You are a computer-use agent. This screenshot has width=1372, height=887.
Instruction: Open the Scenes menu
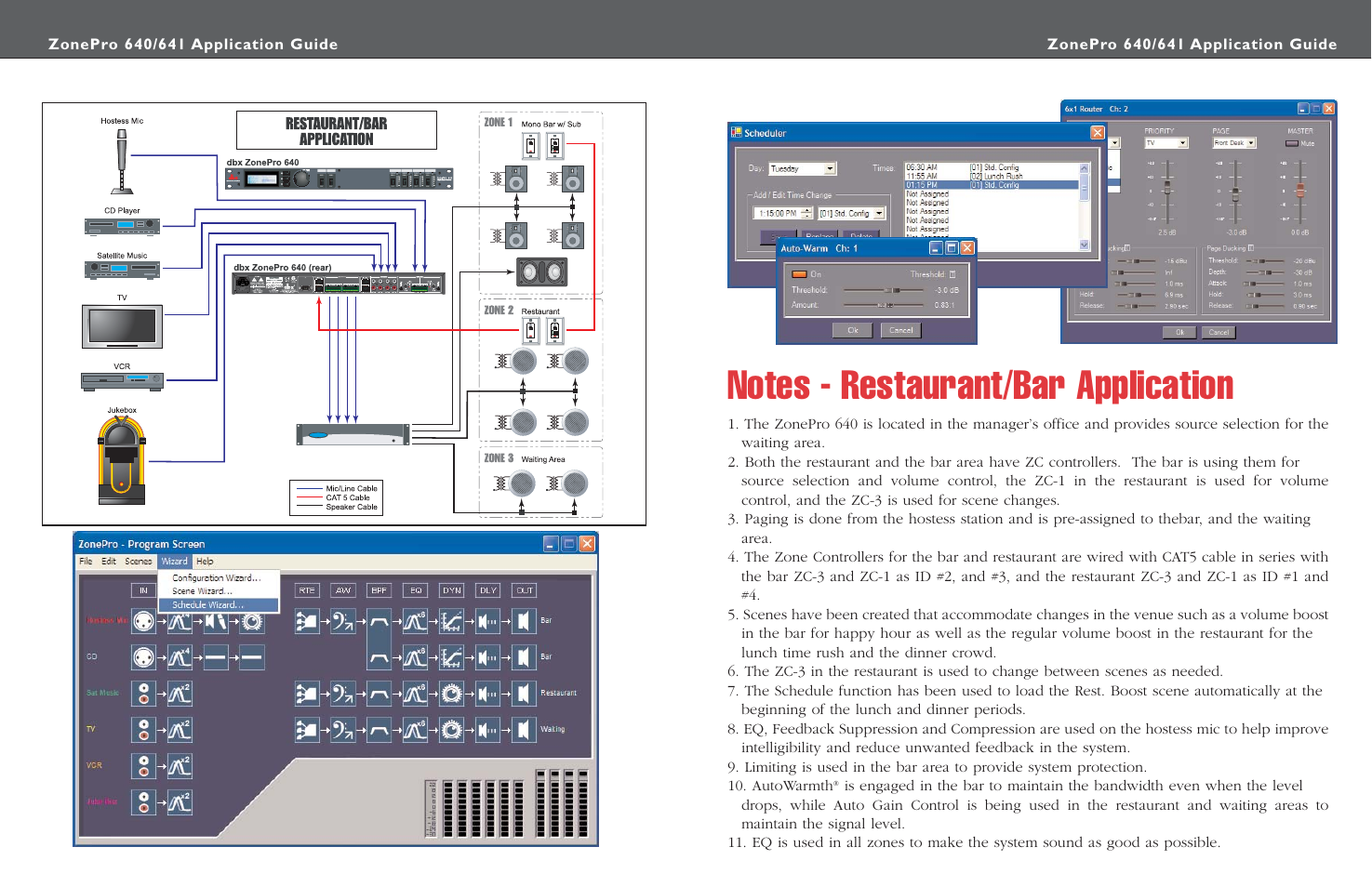click(139, 562)
